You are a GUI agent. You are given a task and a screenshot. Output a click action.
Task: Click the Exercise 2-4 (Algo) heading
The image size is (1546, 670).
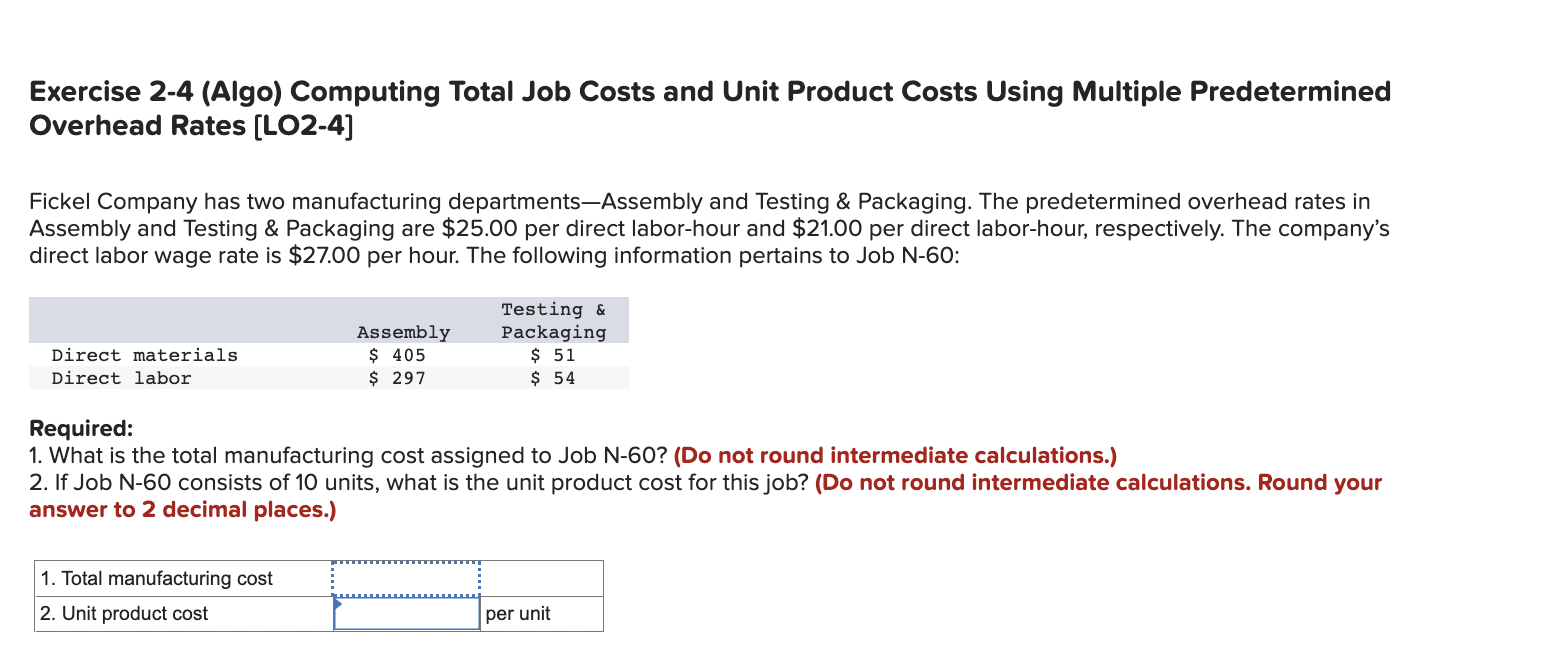(709, 91)
